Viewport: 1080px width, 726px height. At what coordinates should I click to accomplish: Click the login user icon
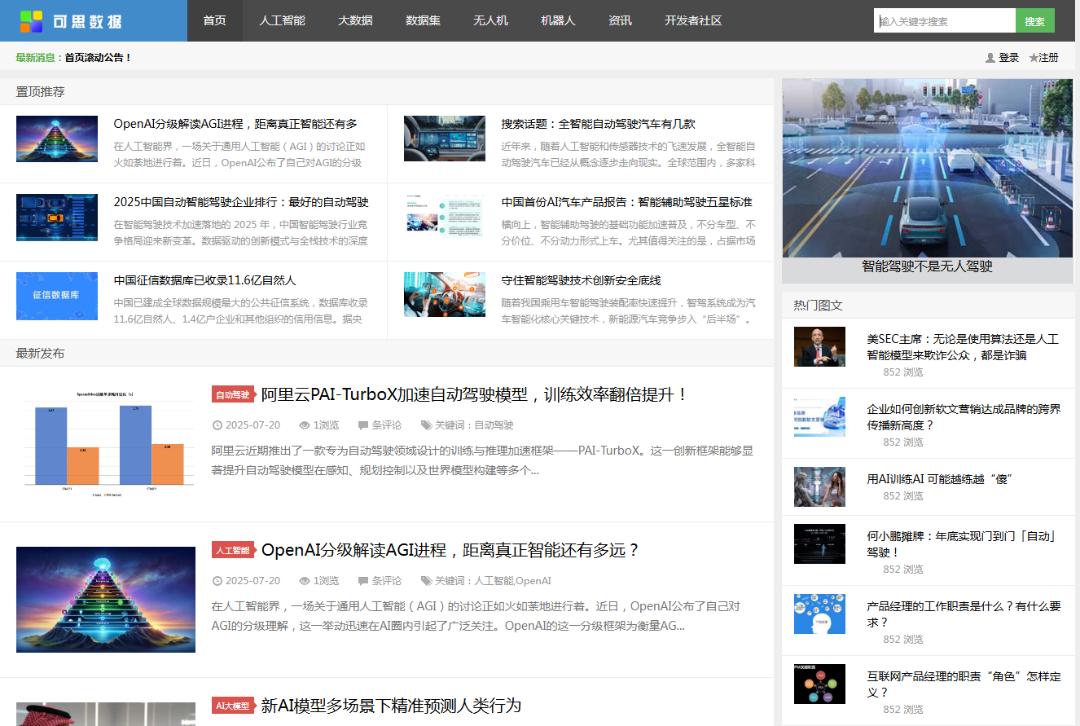click(990, 58)
